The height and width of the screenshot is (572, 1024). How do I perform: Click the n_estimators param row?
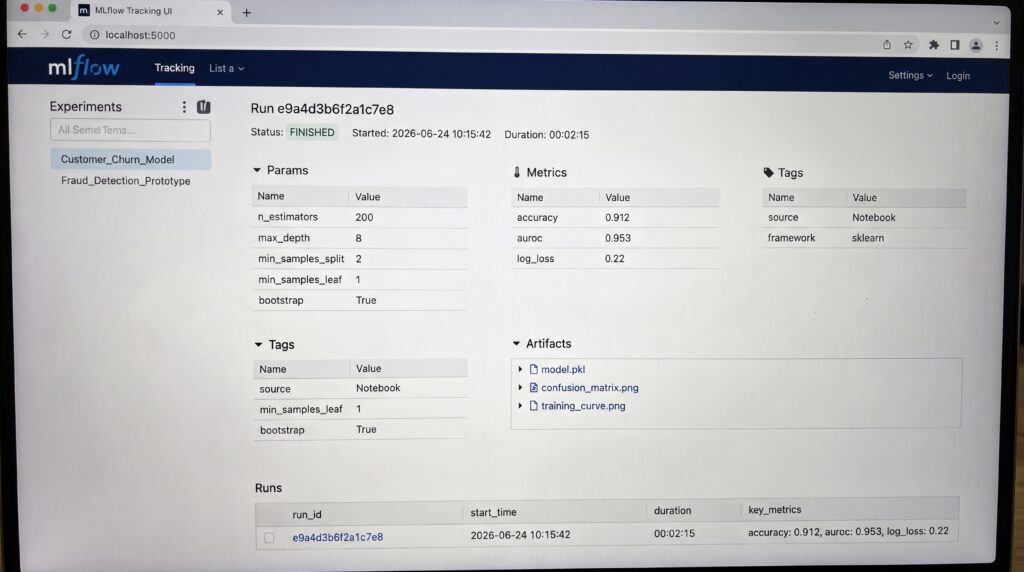[x=360, y=217]
